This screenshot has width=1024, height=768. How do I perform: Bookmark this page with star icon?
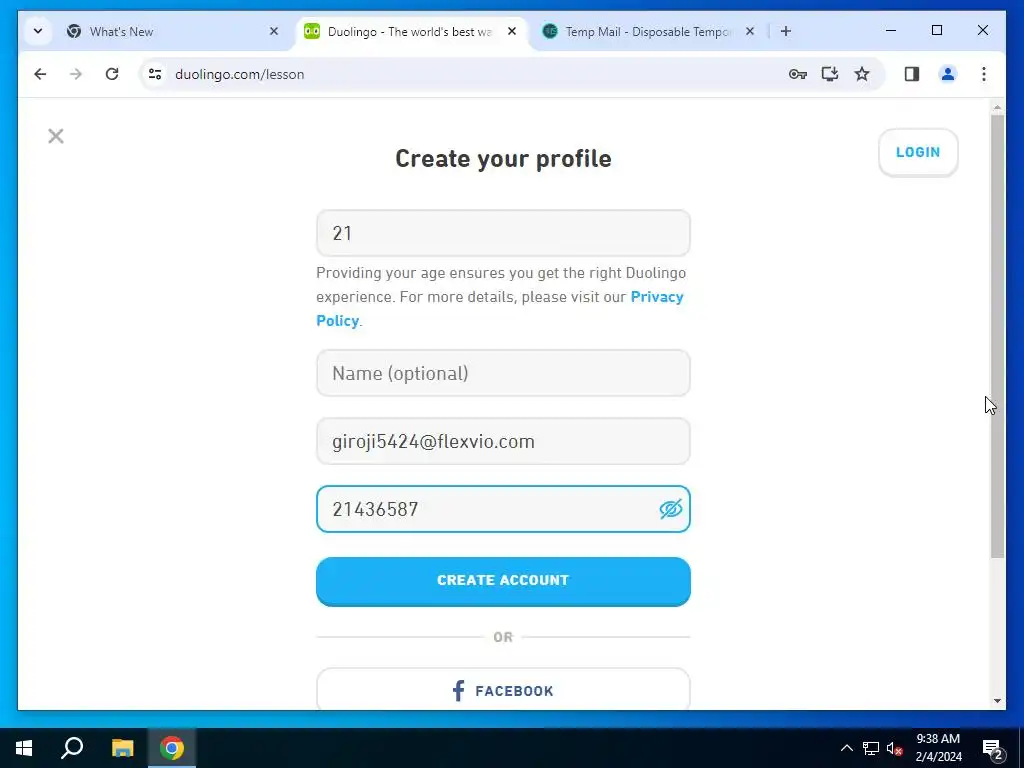click(x=862, y=74)
